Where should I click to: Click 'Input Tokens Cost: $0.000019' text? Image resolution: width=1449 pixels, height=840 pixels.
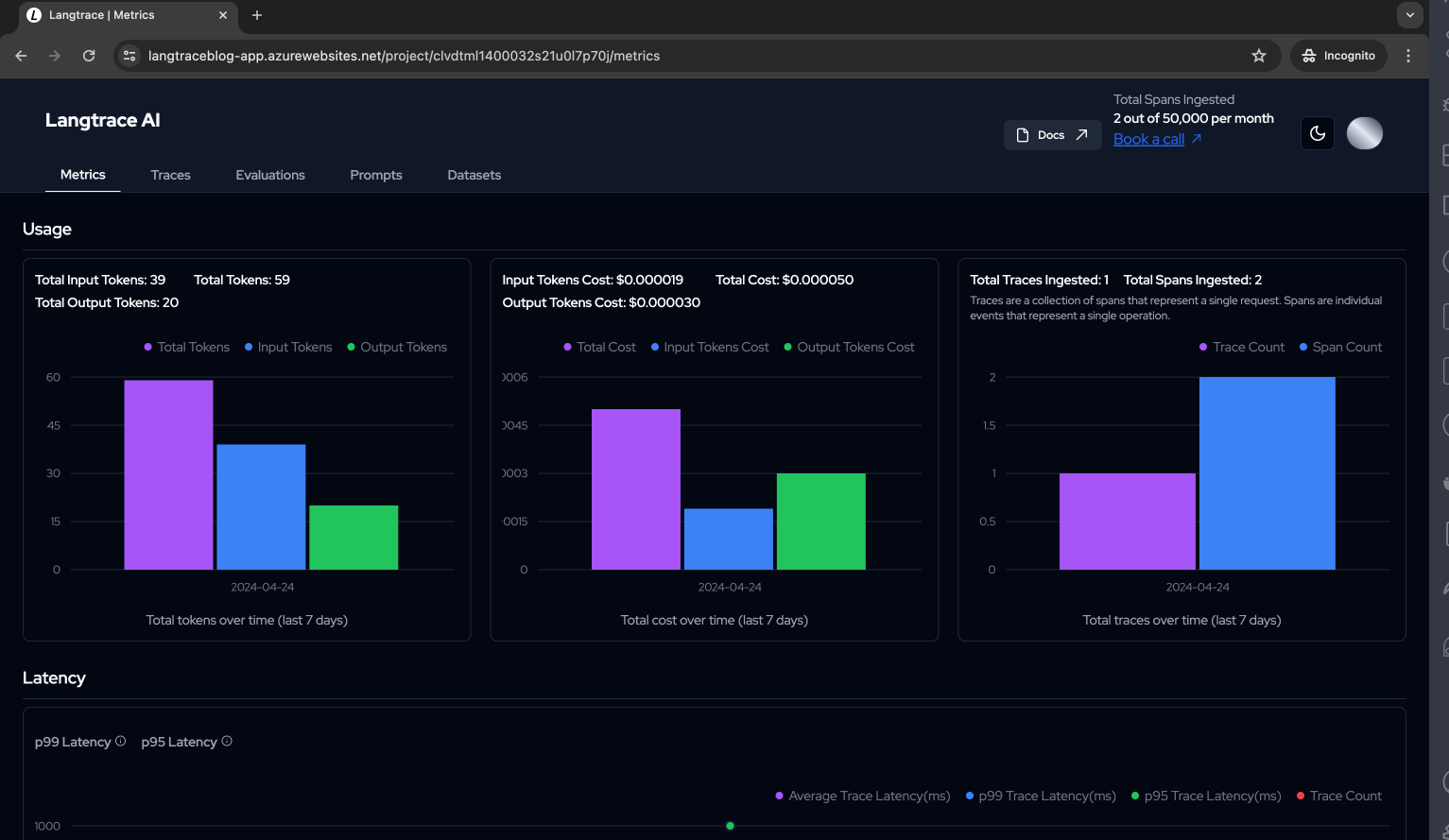pos(593,280)
